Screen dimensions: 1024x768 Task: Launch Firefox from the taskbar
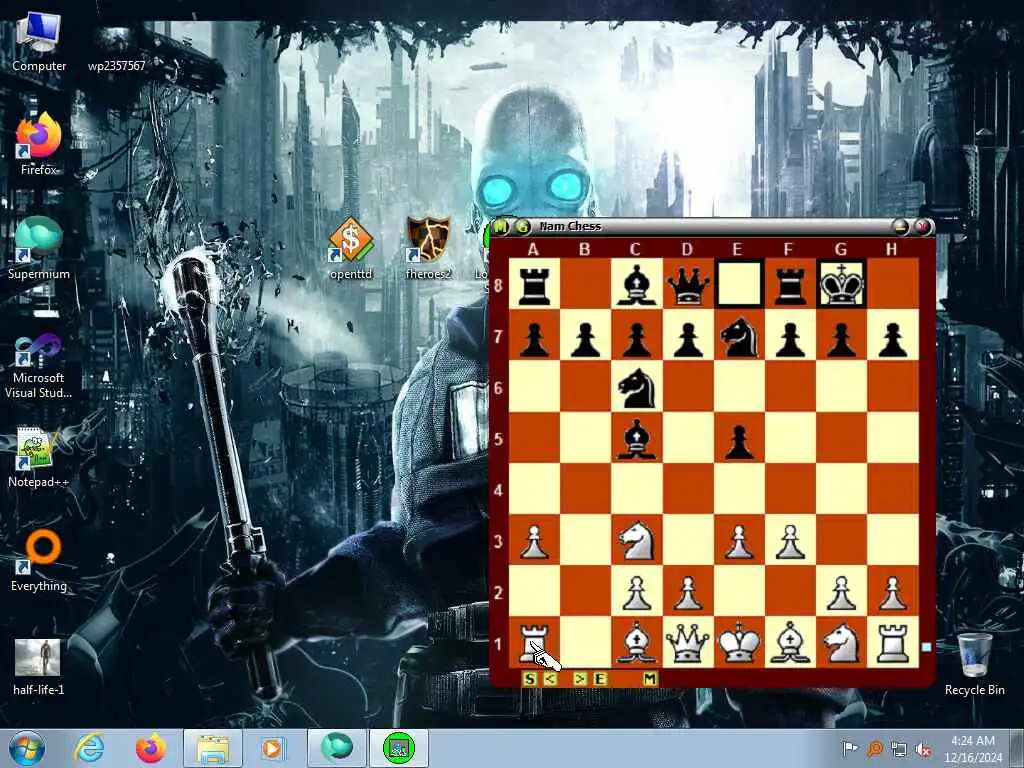pyautogui.click(x=150, y=748)
